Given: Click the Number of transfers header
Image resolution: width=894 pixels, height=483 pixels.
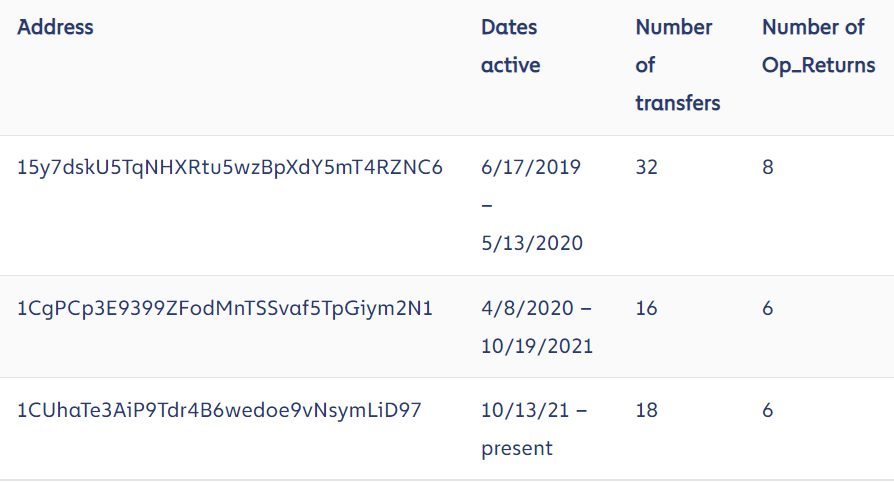Looking at the screenshot, I should (677, 65).
